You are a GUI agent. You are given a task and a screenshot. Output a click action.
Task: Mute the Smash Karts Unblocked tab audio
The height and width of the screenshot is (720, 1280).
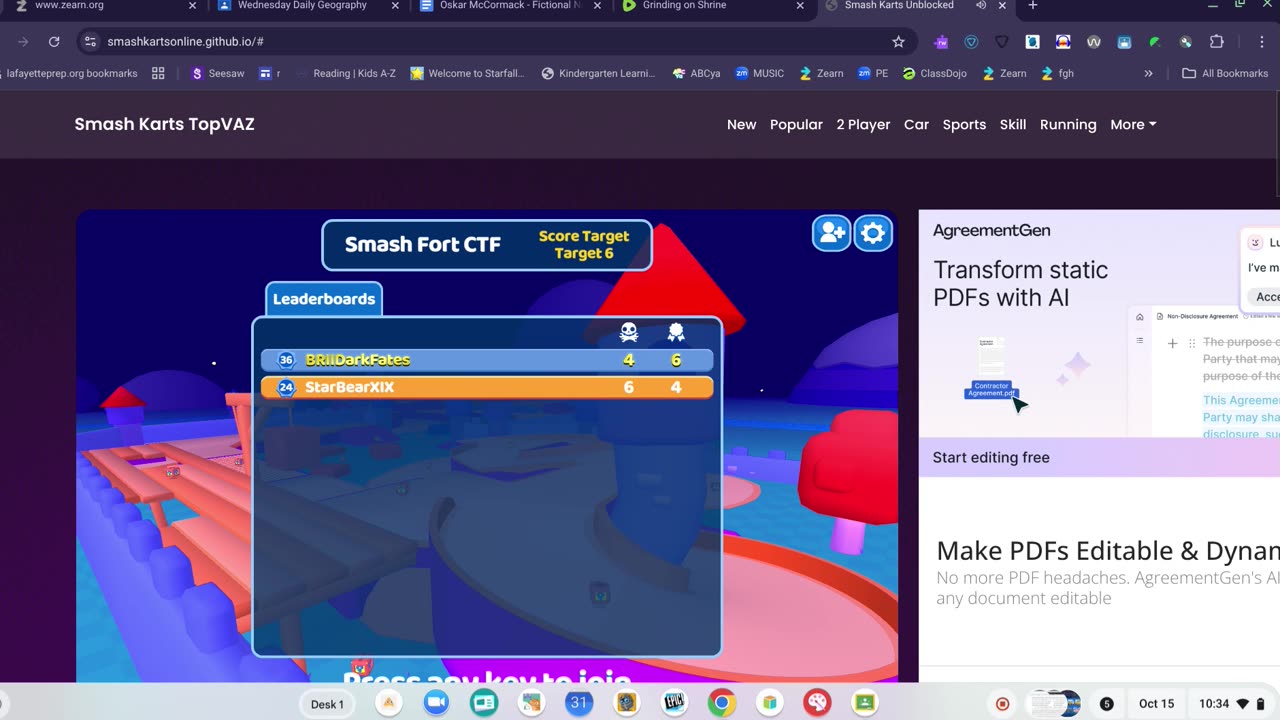981,5
